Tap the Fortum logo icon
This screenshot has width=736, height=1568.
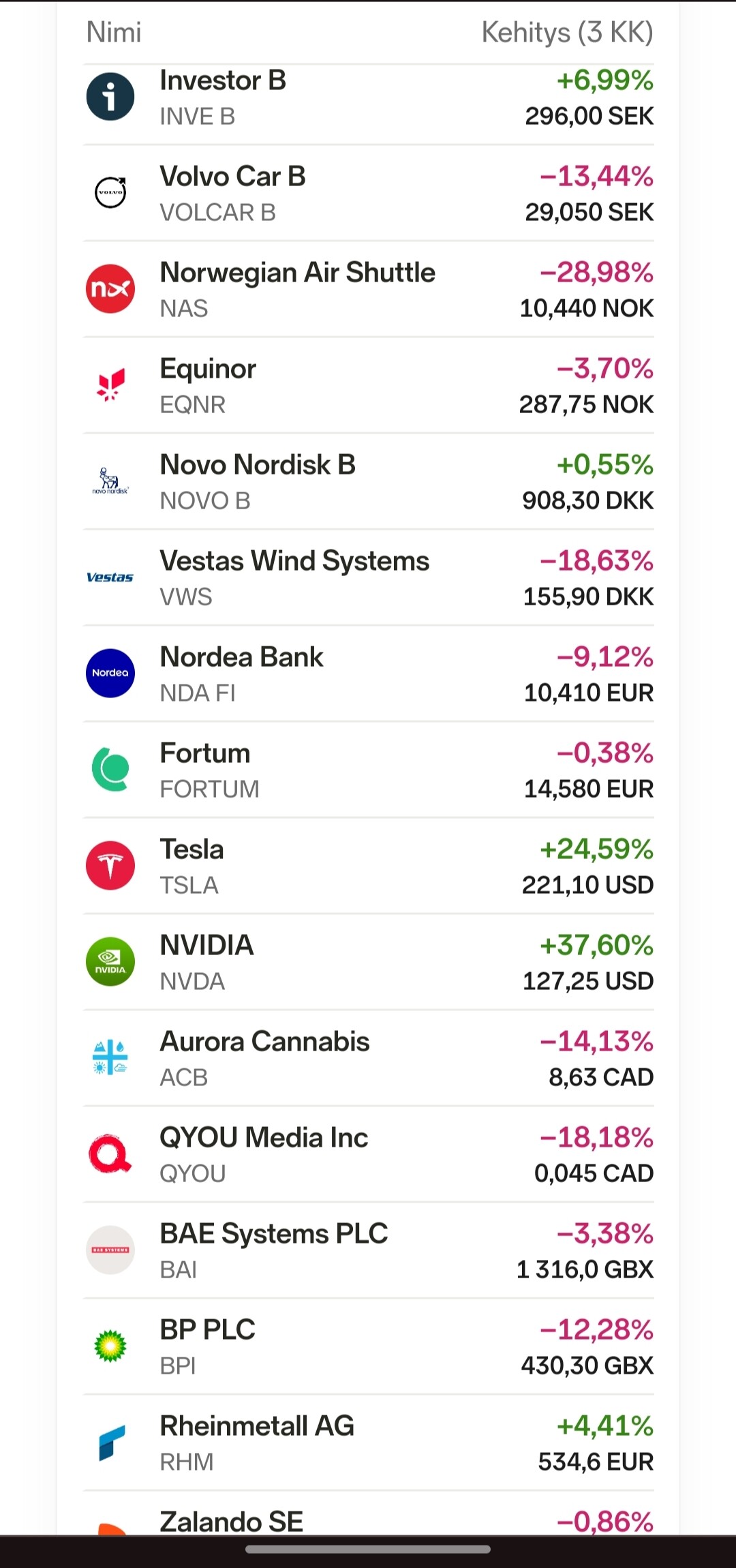pos(110,770)
